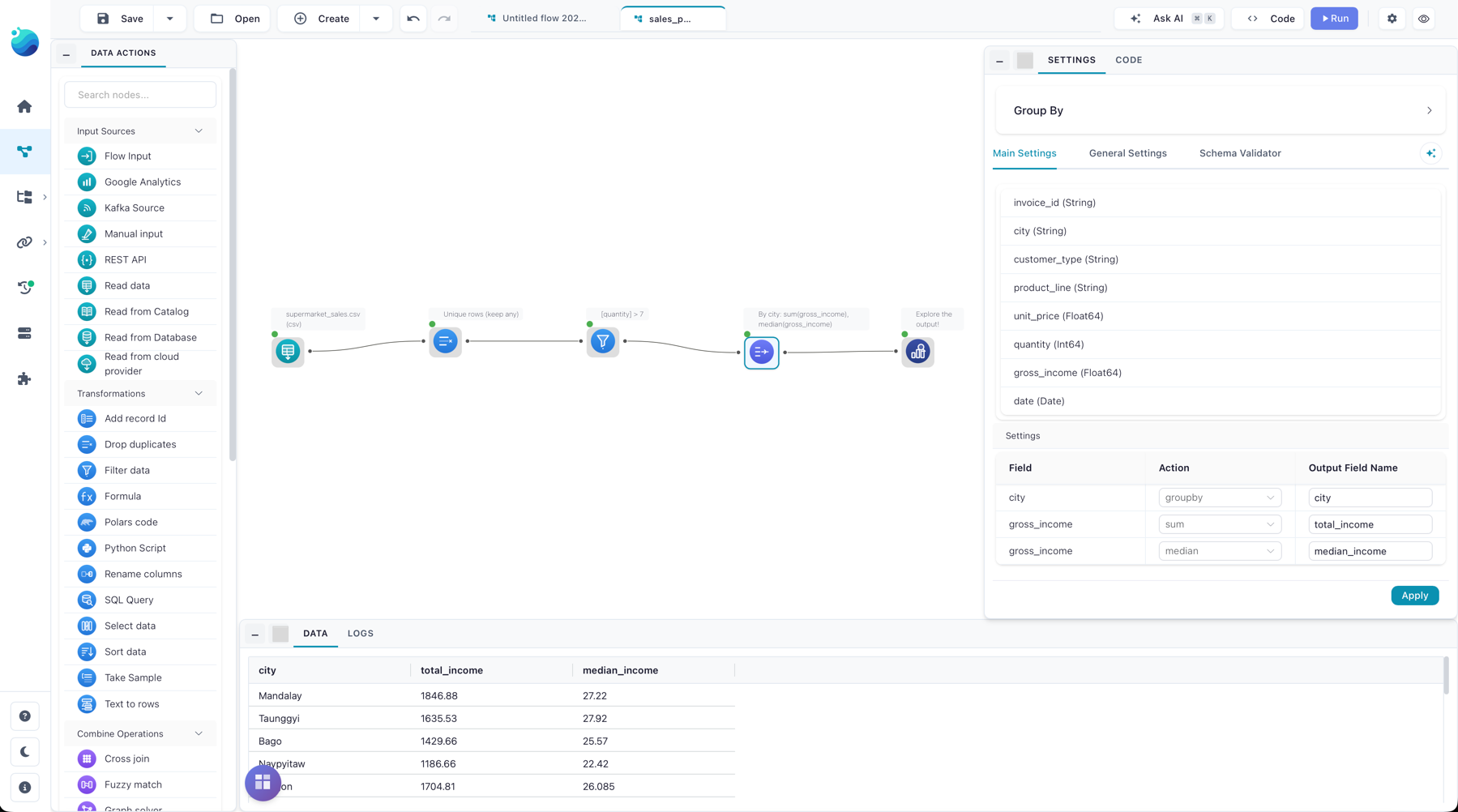Click the Mandalay cell in data table

[329, 695]
